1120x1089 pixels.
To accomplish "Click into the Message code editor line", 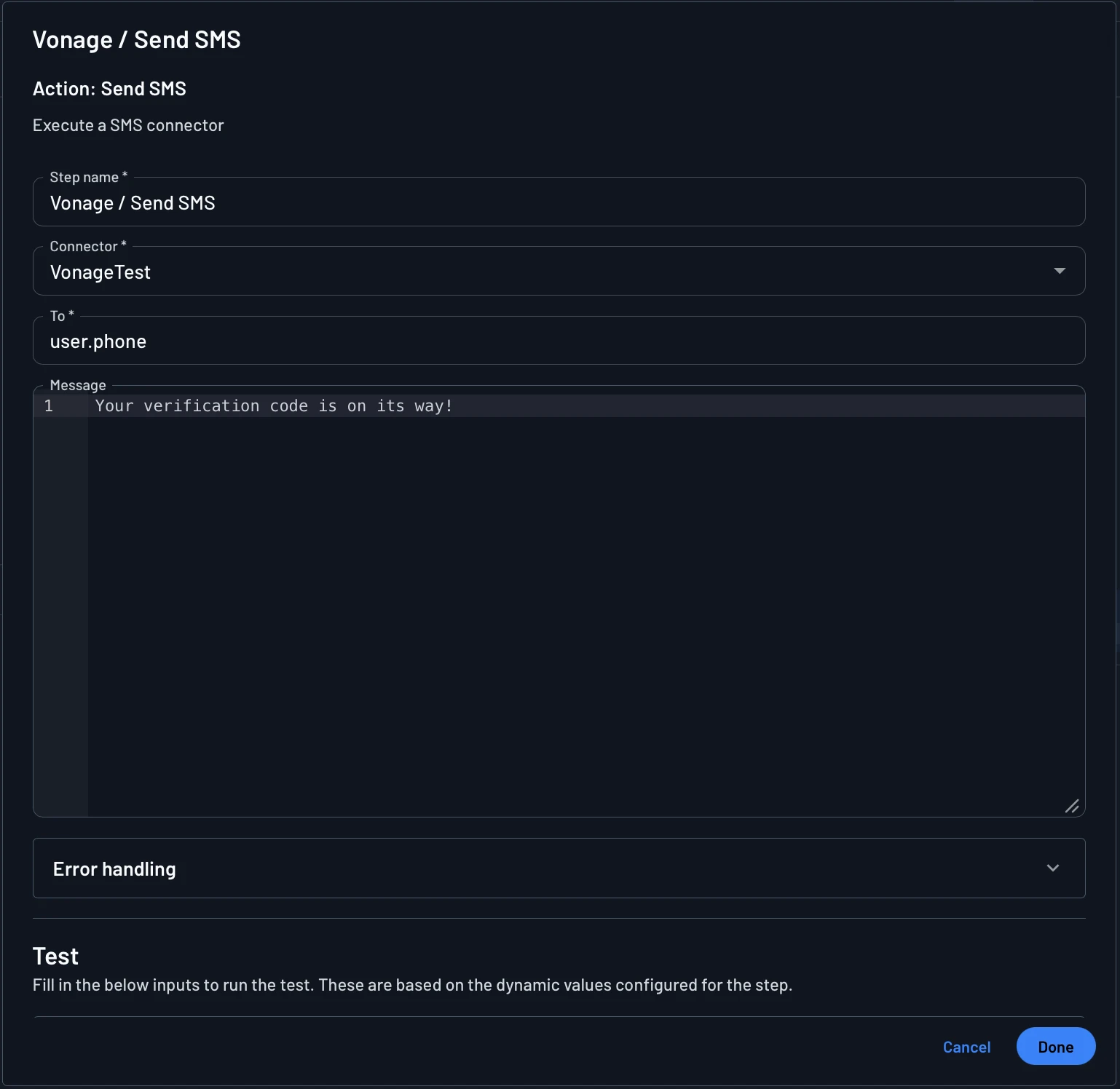I will click(586, 406).
